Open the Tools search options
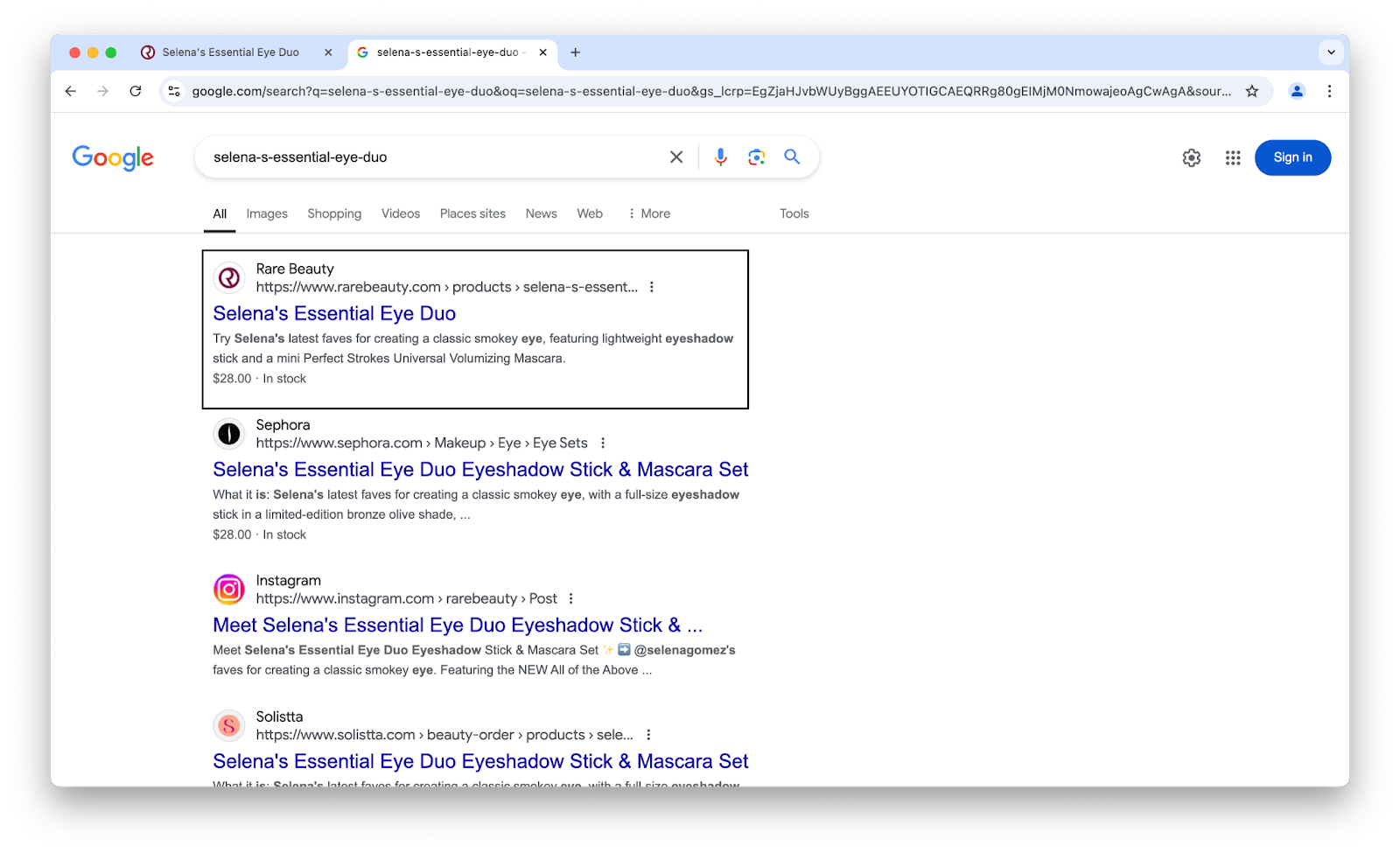The image size is (1400, 853). [794, 213]
